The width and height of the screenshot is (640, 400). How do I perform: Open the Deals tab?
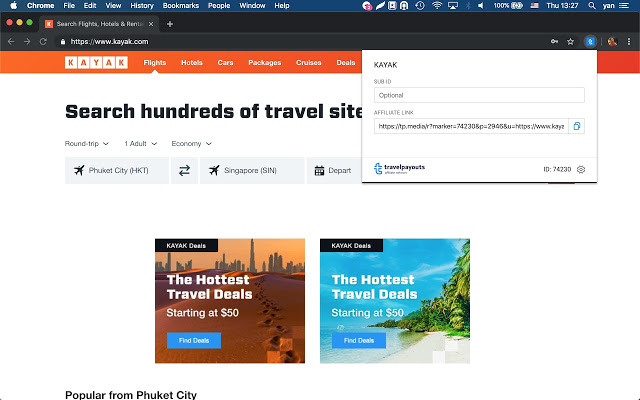click(346, 62)
